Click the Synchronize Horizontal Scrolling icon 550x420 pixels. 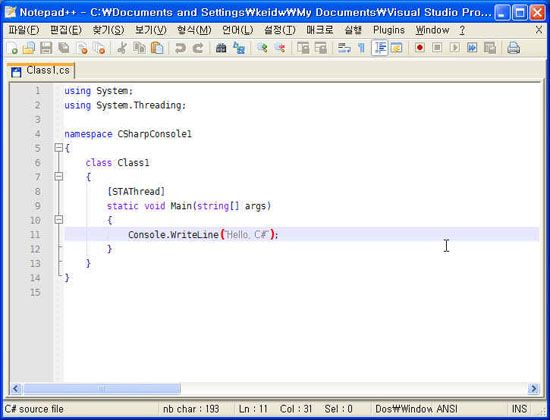321,48
